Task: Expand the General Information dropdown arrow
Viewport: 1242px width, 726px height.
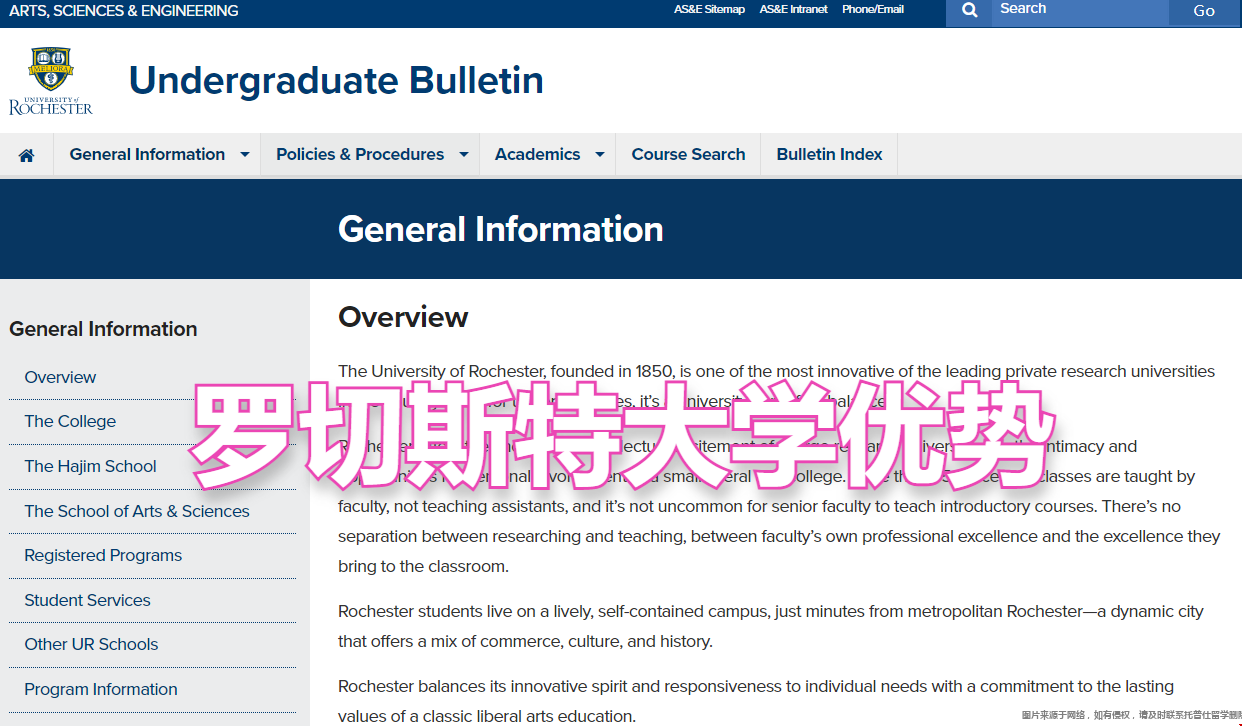Action: [x=244, y=155]
